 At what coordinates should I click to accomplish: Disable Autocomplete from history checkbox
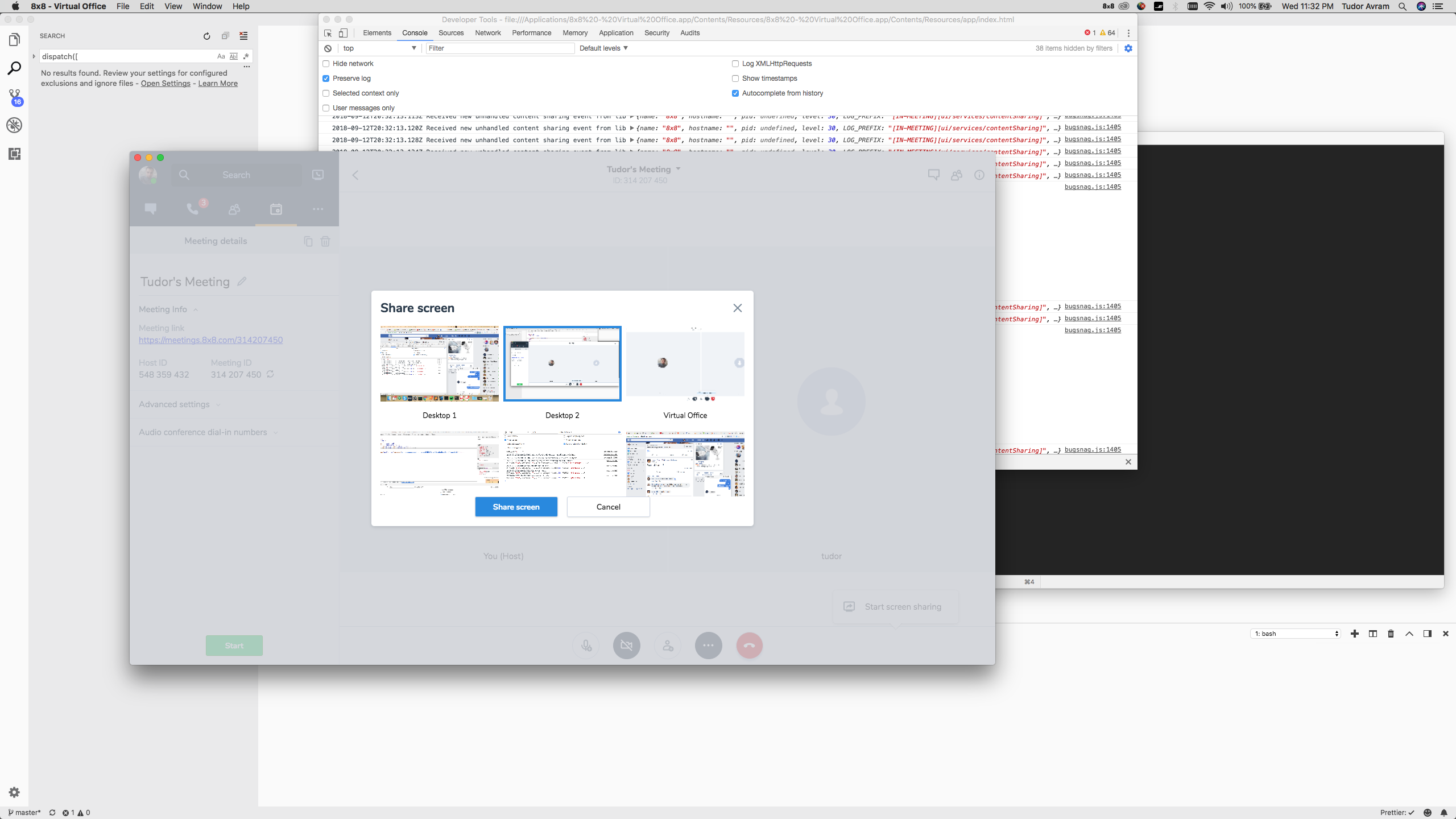735,93
